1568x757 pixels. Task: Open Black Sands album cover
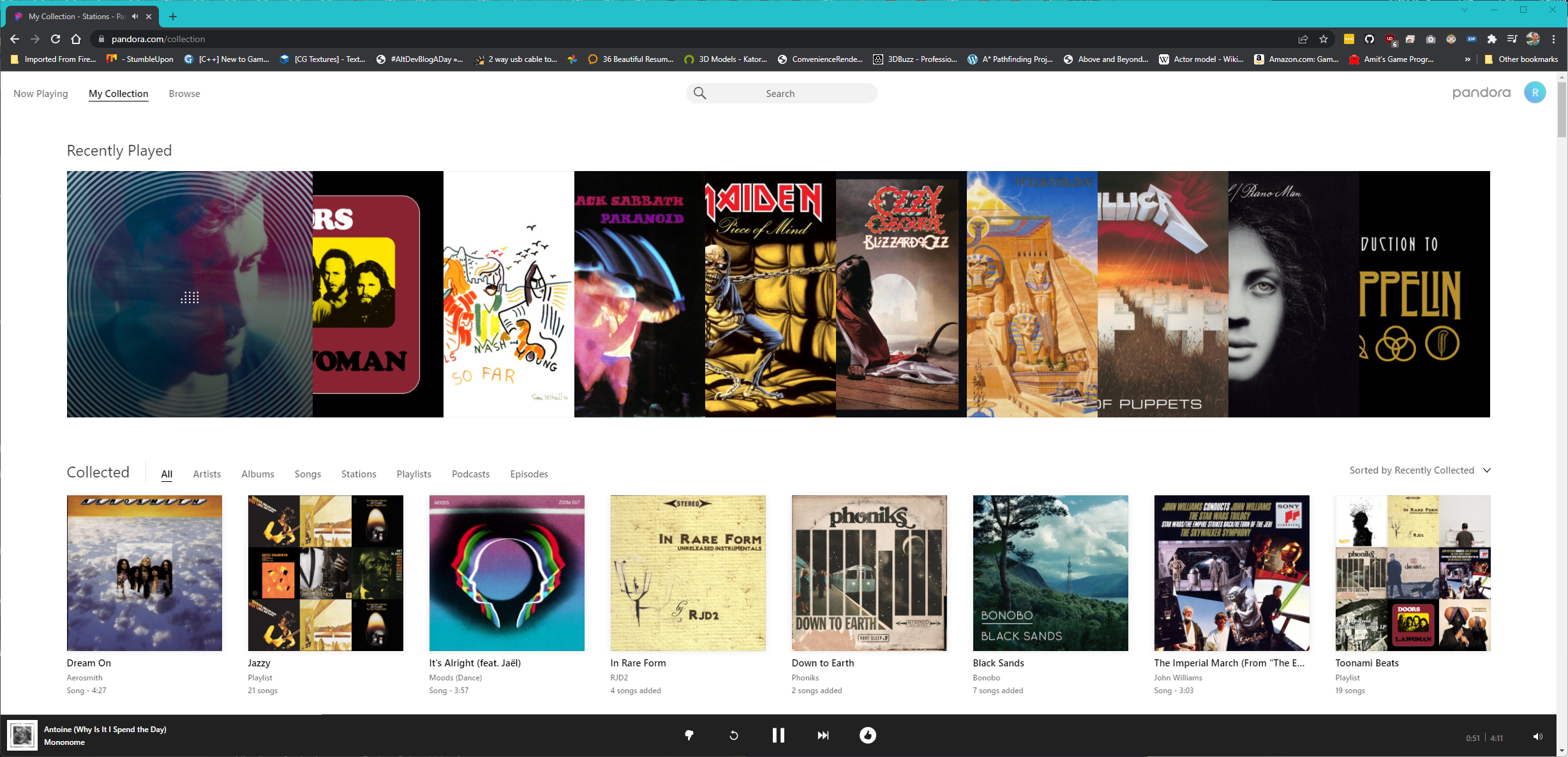(x=1050, y=573)
